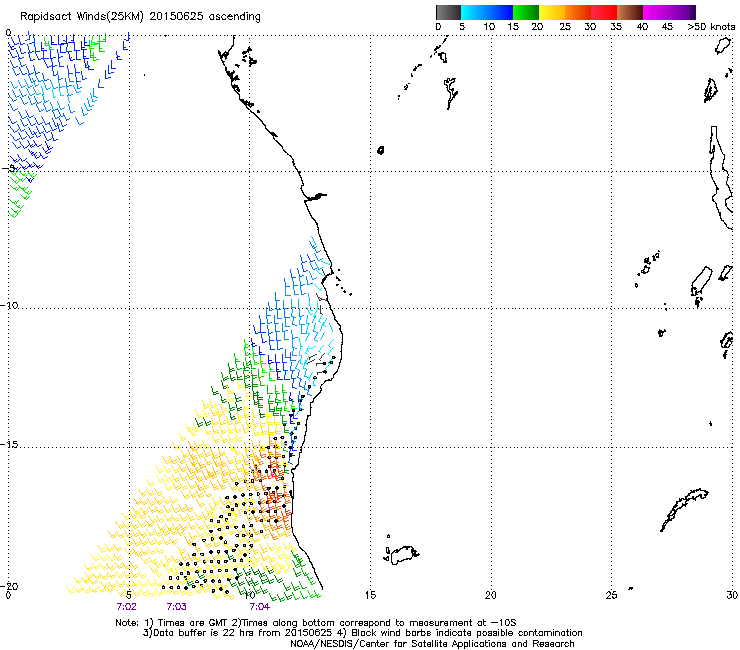Click the '-20' latitude axis label
The height and width of the screenshot is (650, 740).
tap(9, 586)
